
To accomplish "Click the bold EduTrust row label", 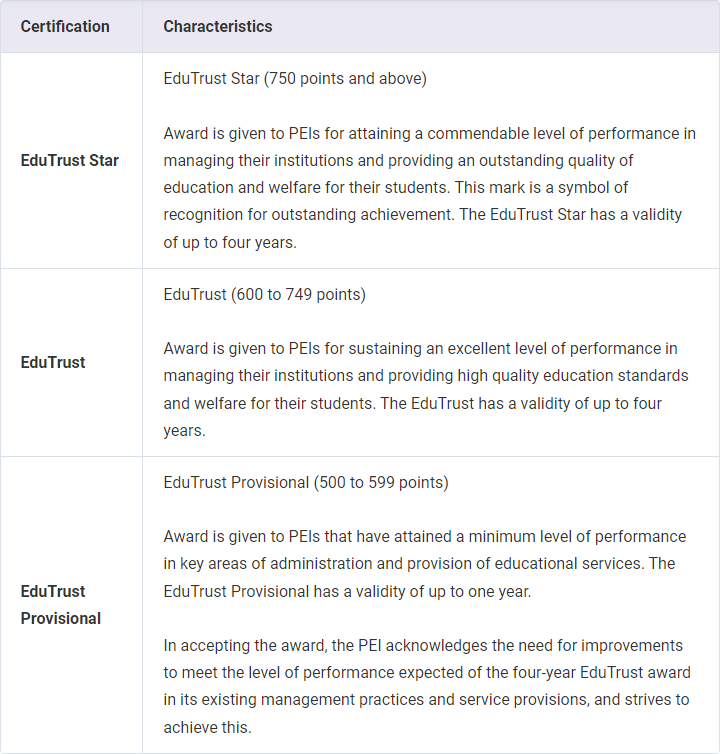I will click(x=53, y=362).
